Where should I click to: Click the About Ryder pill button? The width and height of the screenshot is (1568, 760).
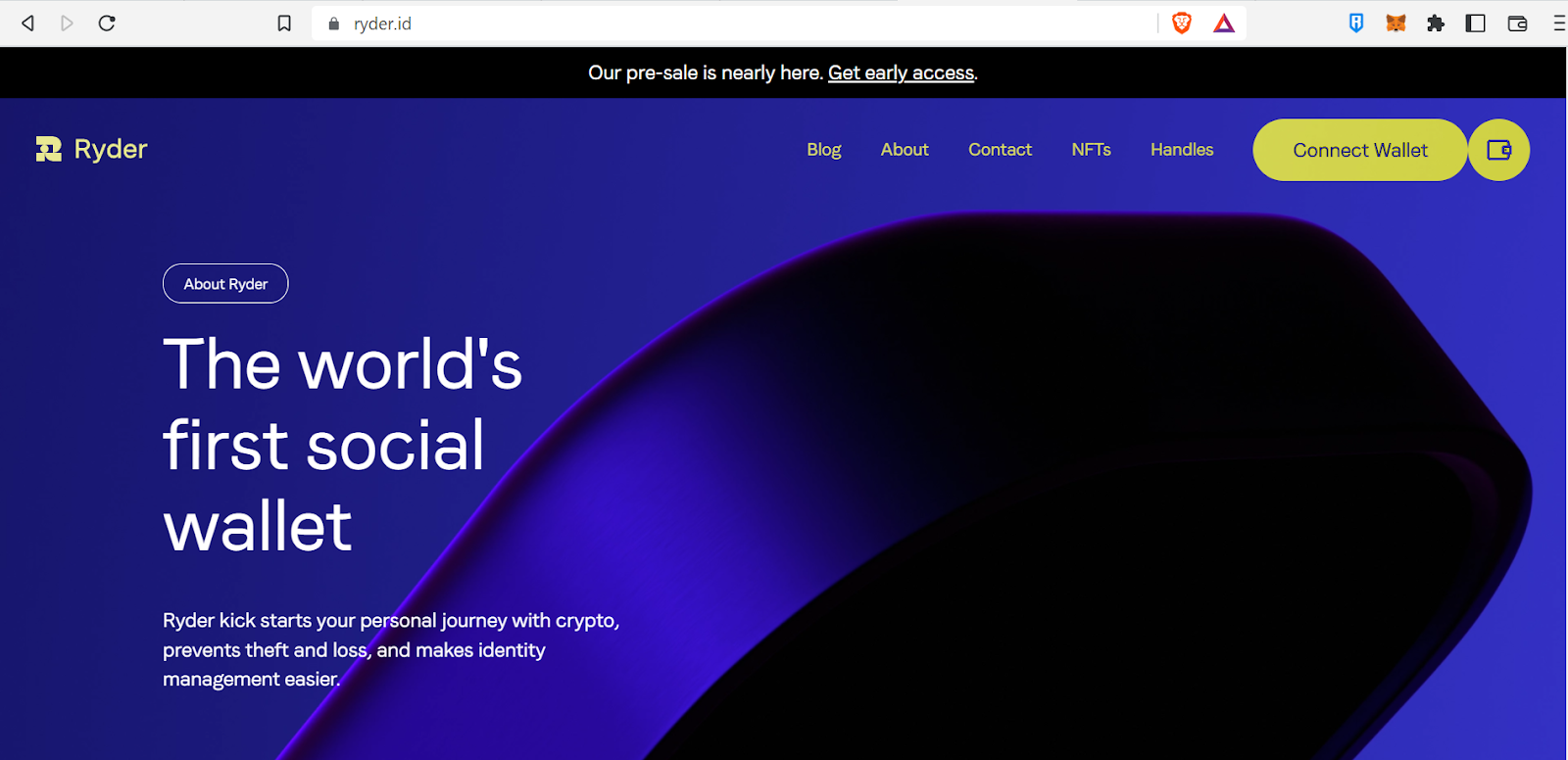click(x=225, y=284)
